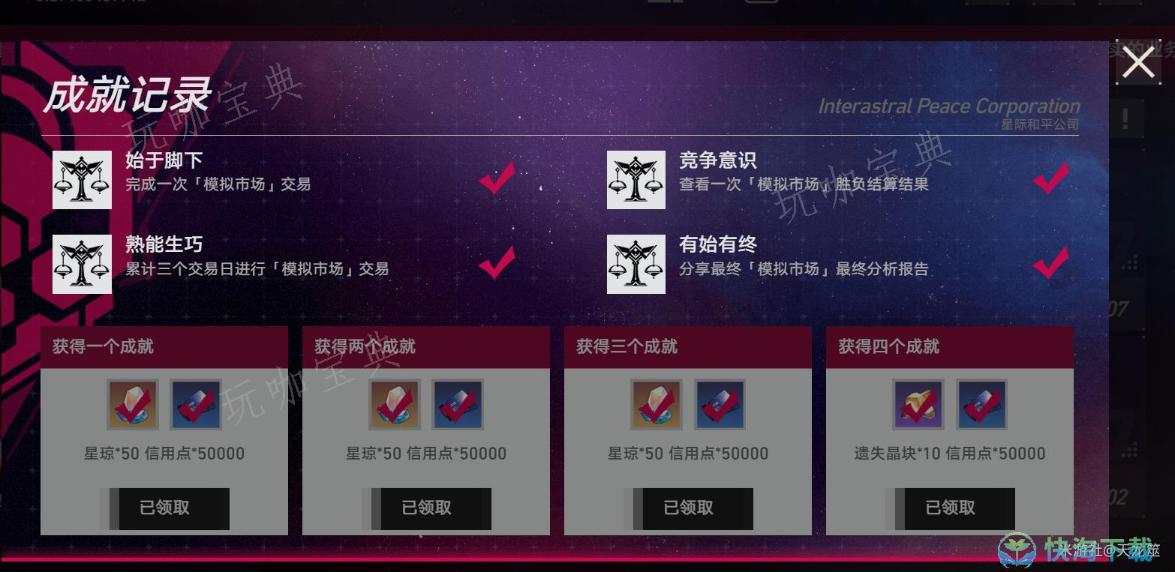Viewport: 1175px width, 572px height.
Task: Click the 始于脚下 achievement title text
Action: (x=164, y=160)
